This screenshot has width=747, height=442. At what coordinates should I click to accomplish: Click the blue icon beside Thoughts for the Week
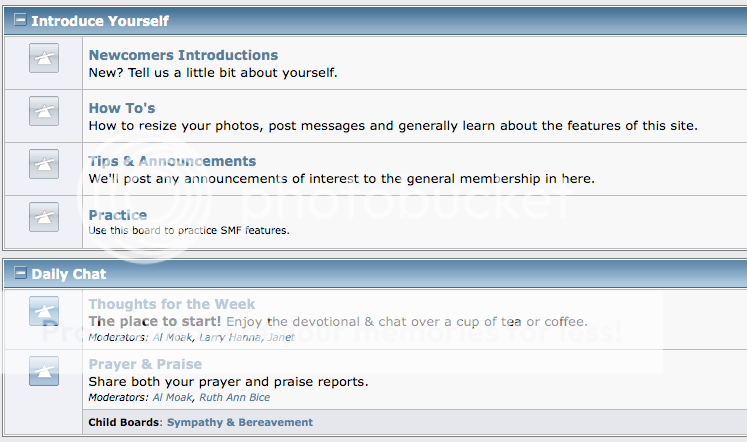pos(44,311)
